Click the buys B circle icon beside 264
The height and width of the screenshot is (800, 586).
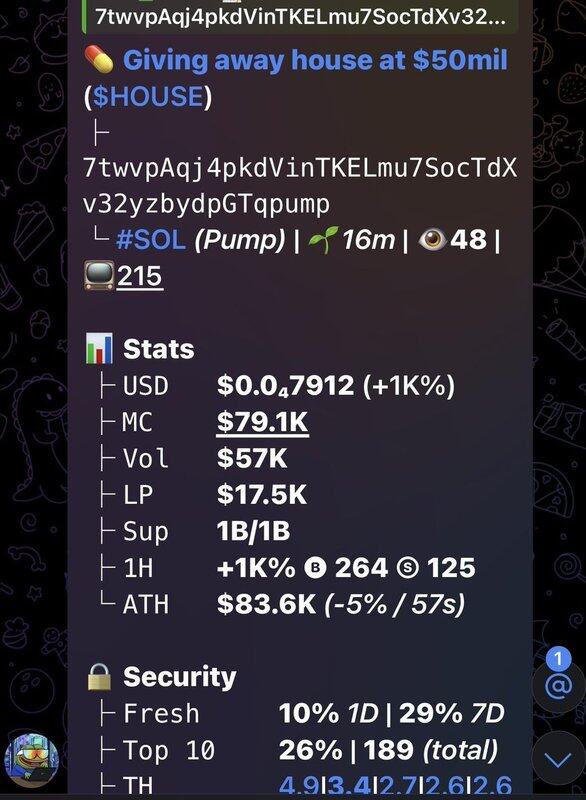[x=315, y=567]
